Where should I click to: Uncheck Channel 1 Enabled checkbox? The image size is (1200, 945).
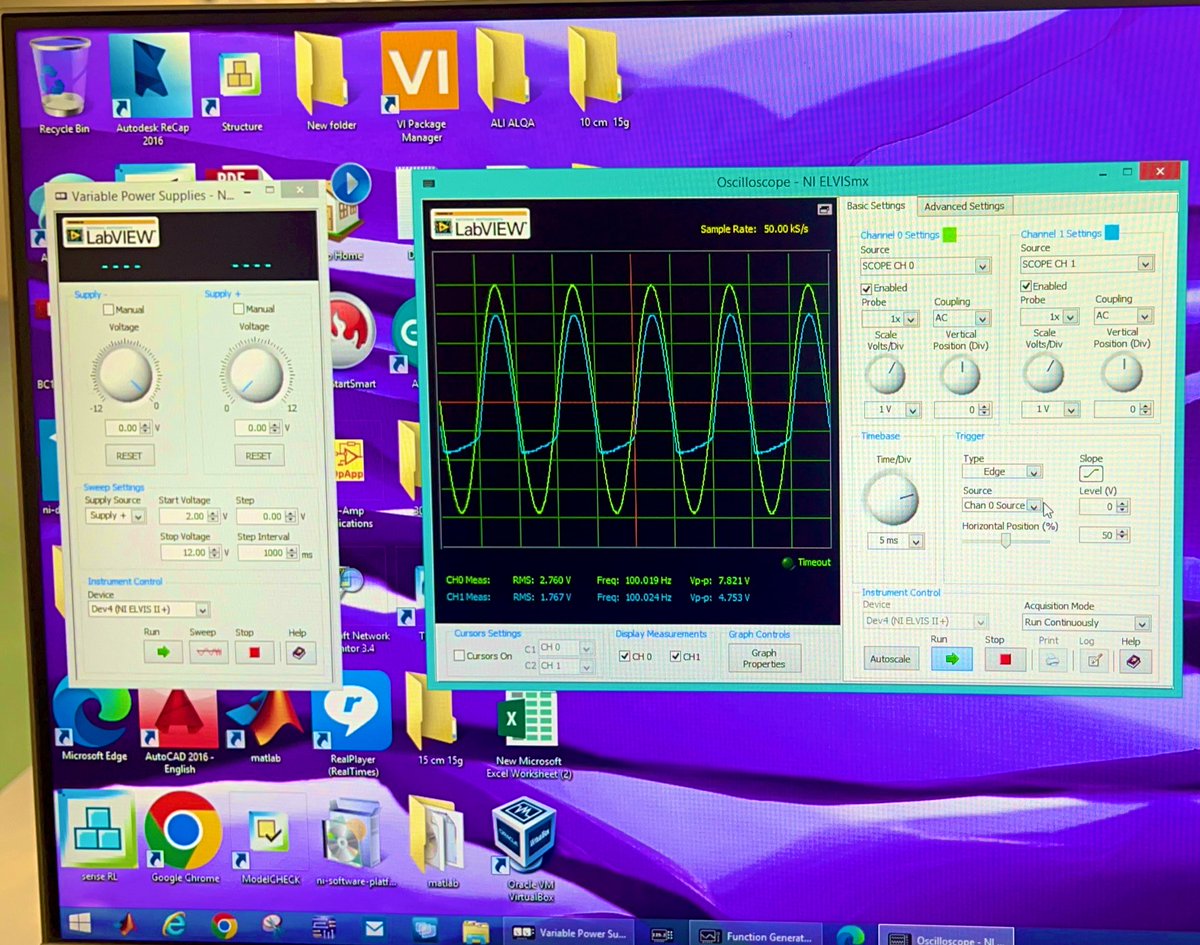(1027, 286)
